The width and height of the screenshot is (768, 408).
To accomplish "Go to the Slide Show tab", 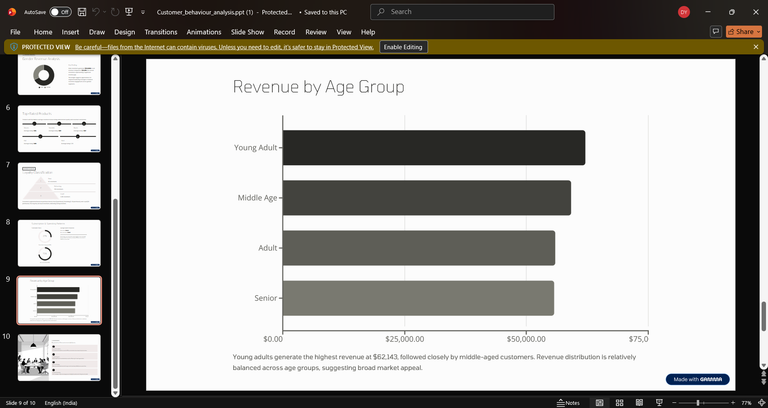I will [x=247, y=32].
